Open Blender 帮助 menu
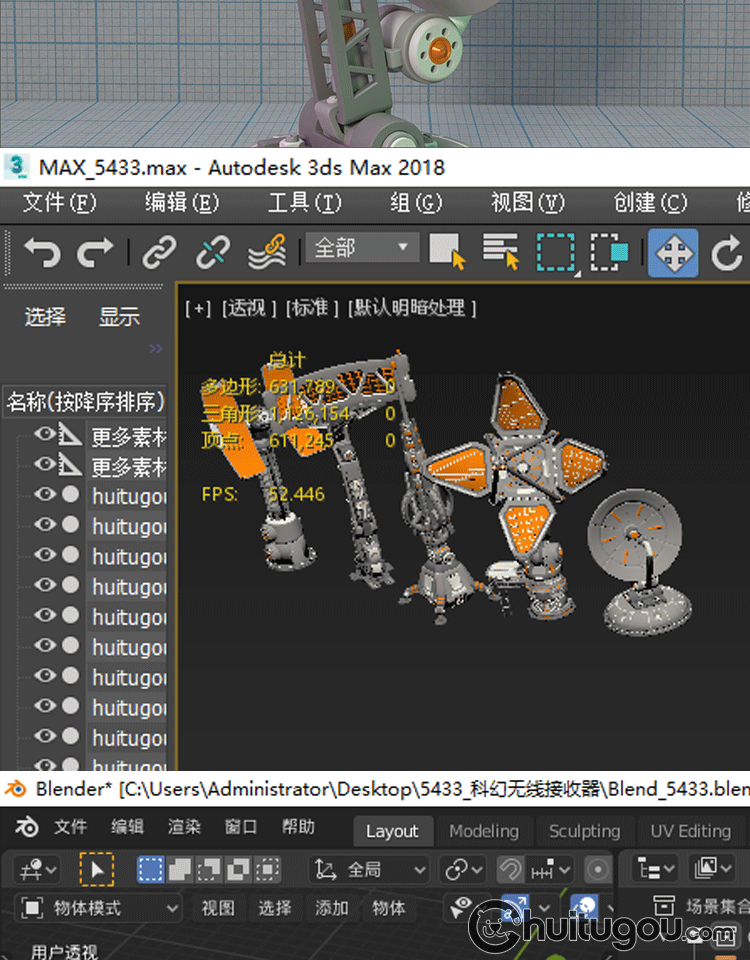Viewport: 750px width, 960px height. pos(298,827)
